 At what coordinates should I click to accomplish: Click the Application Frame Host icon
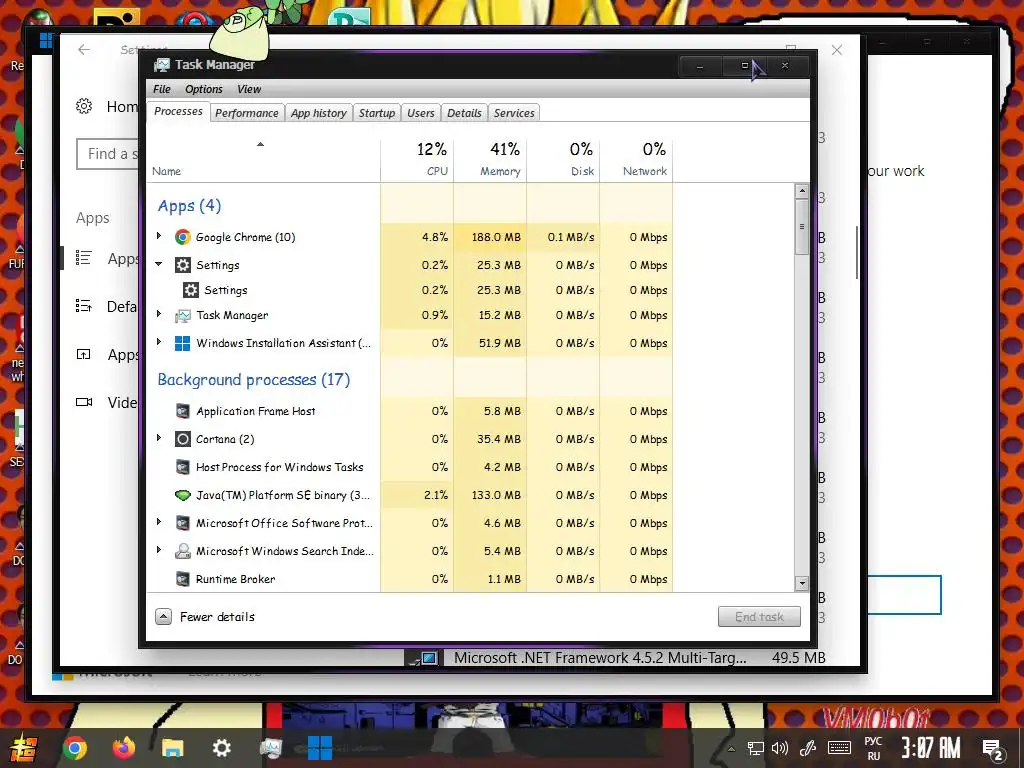click(183, 411)
